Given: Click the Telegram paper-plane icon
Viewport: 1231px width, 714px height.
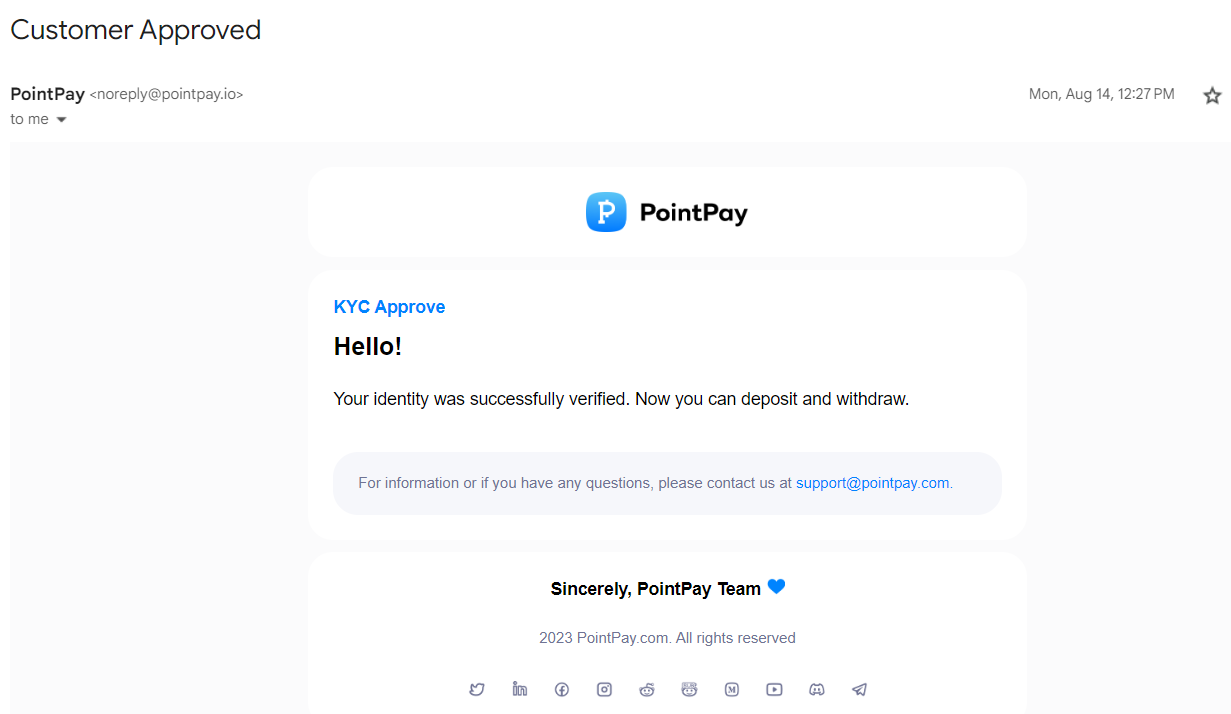Looking at the screenshot, I should point(859,689).
